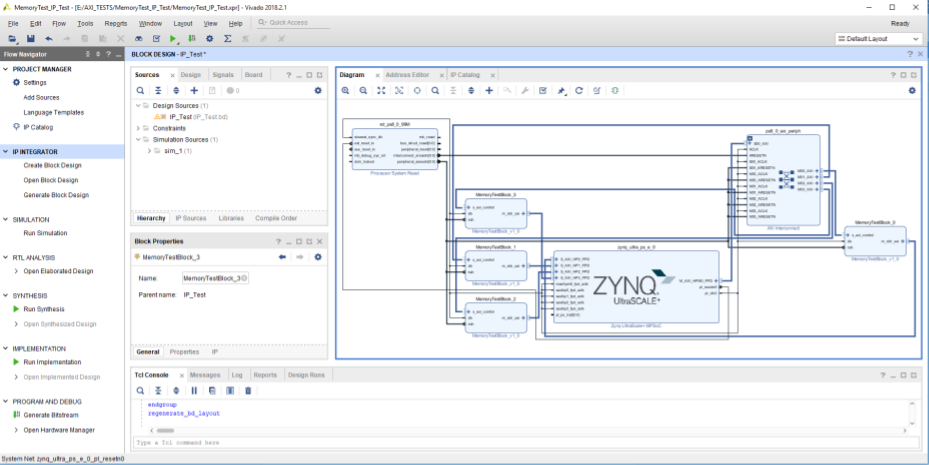Image resolution: width=929 pixels, height=465 pixels.
Task: Open Block Properties settings gear
Action: click(318, 257)
